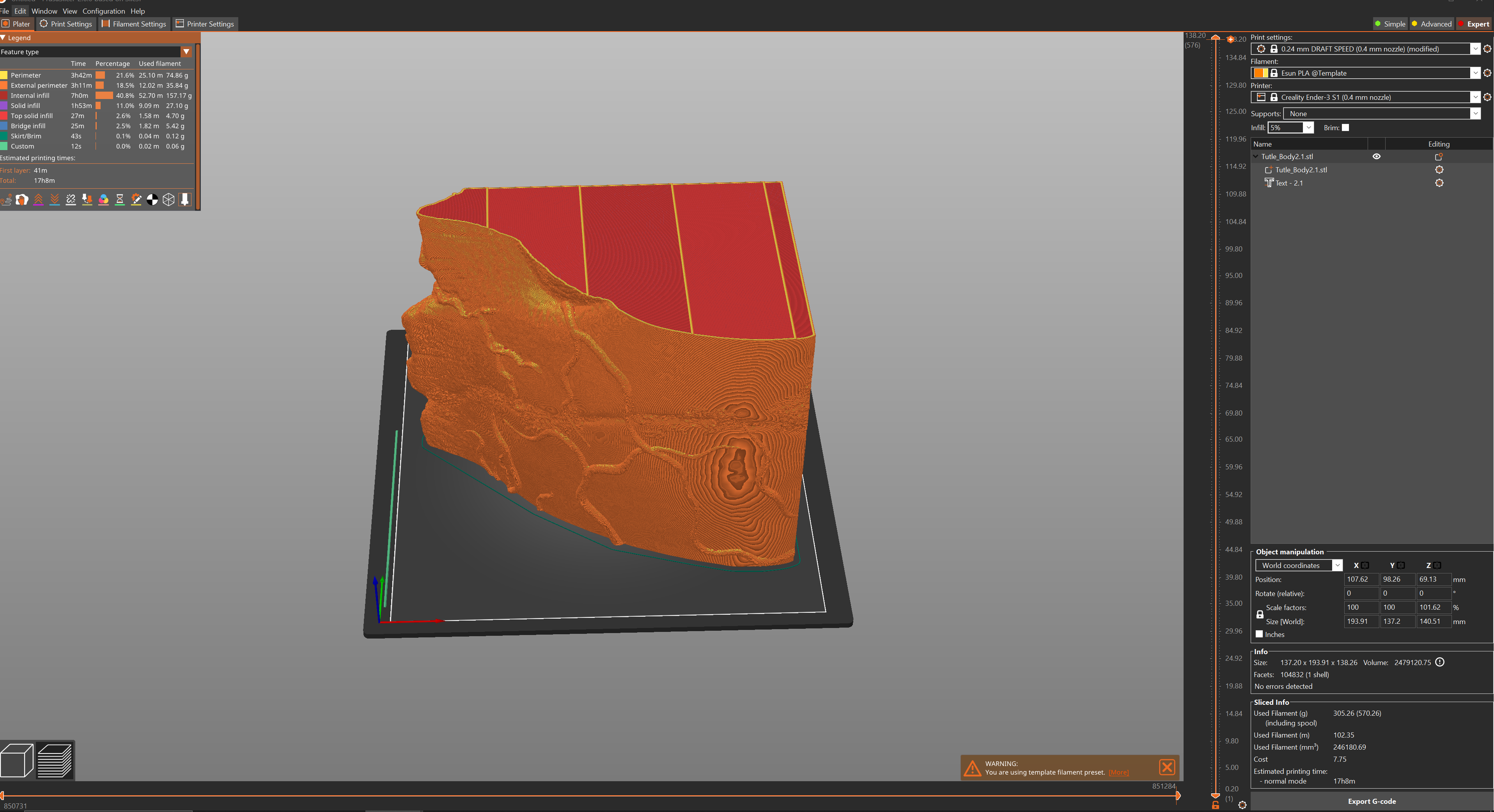The height and width of the screenshot is (812, 1494).
Task: Open the Feature type view dropdown
Action: click(x=96, y=51)
